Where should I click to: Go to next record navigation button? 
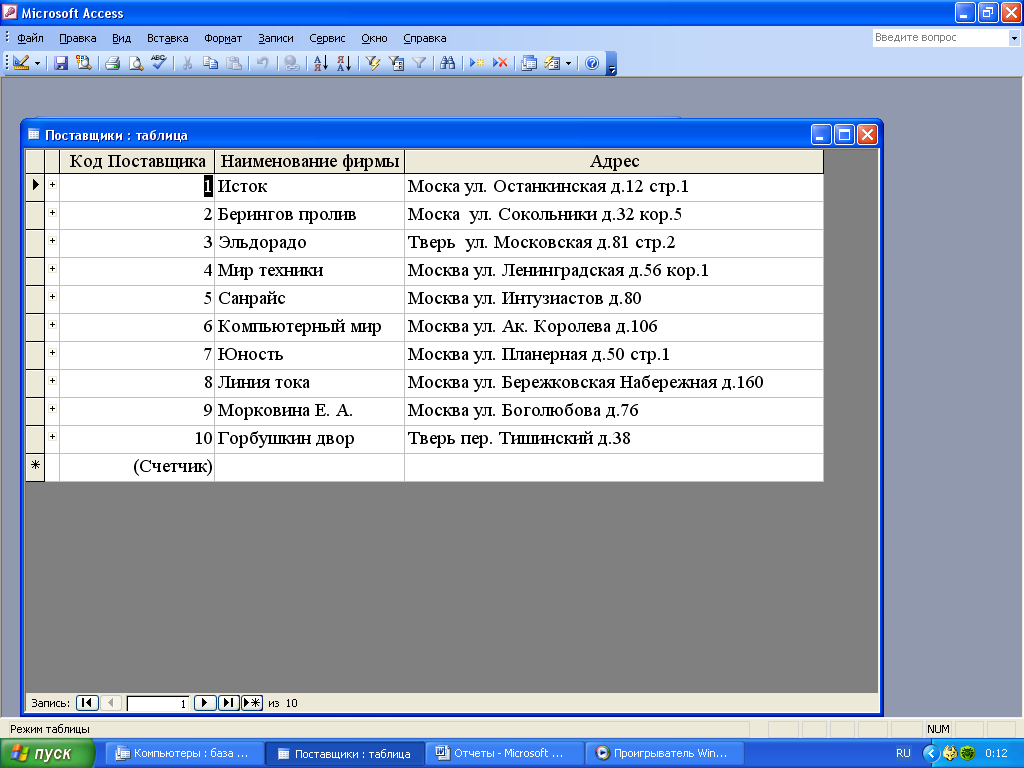tap(205, 703)
